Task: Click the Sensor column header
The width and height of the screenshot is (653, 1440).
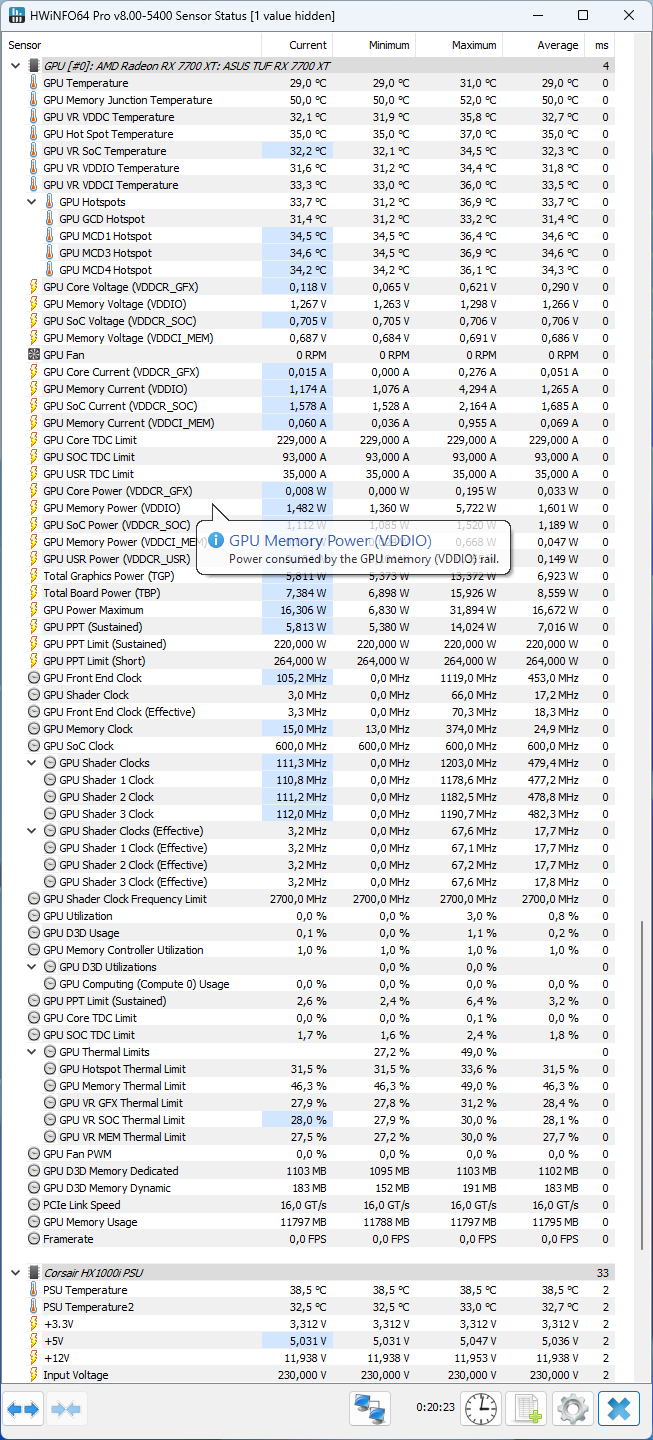Action: 133,45
